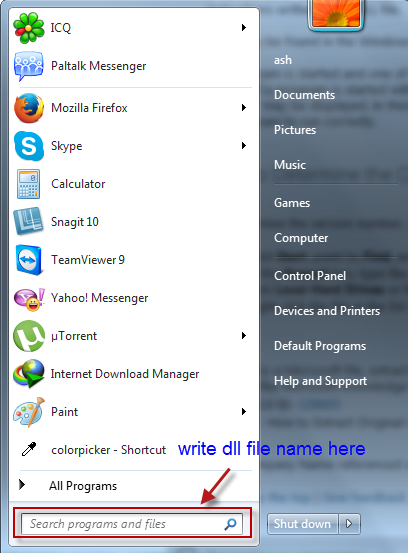The width and height of the screenshot is (408, 553).
Task: Click the Yahoo! Messenger icon
Action: coord(29,299)
